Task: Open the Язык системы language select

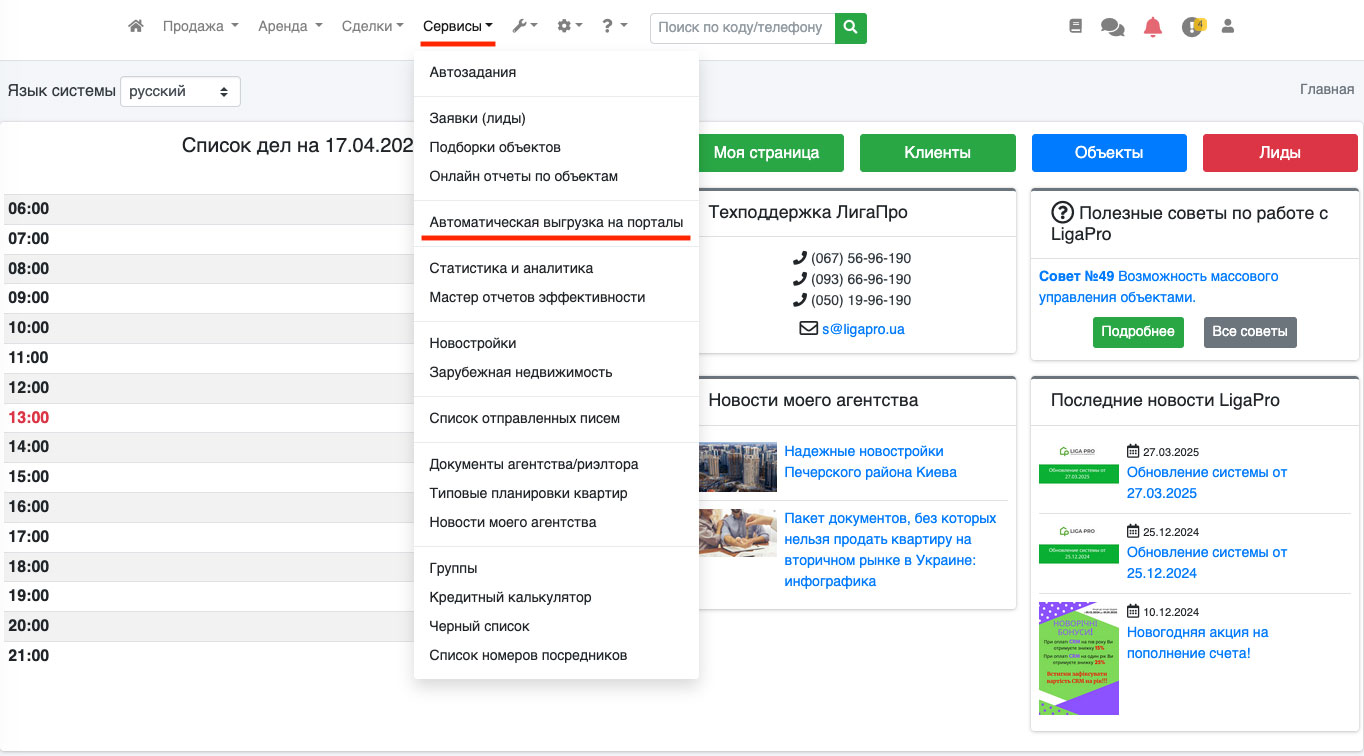Action: pyautogui.click(x=180, y=91)
